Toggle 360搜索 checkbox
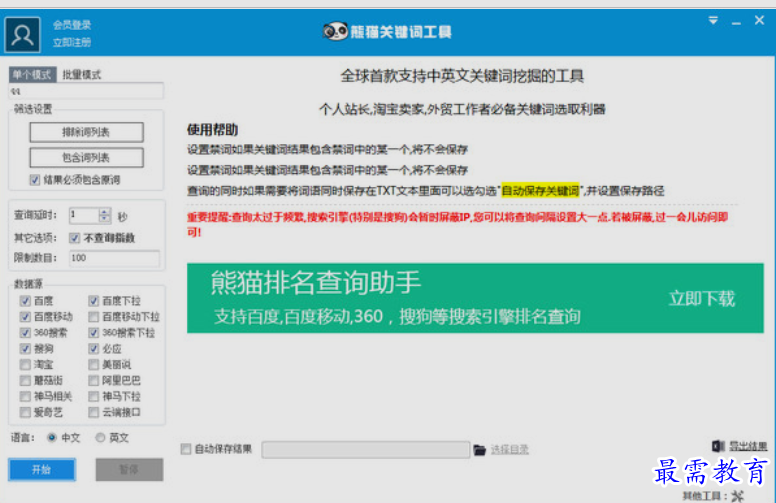This screenshot has height=503, width=776. 25,332
